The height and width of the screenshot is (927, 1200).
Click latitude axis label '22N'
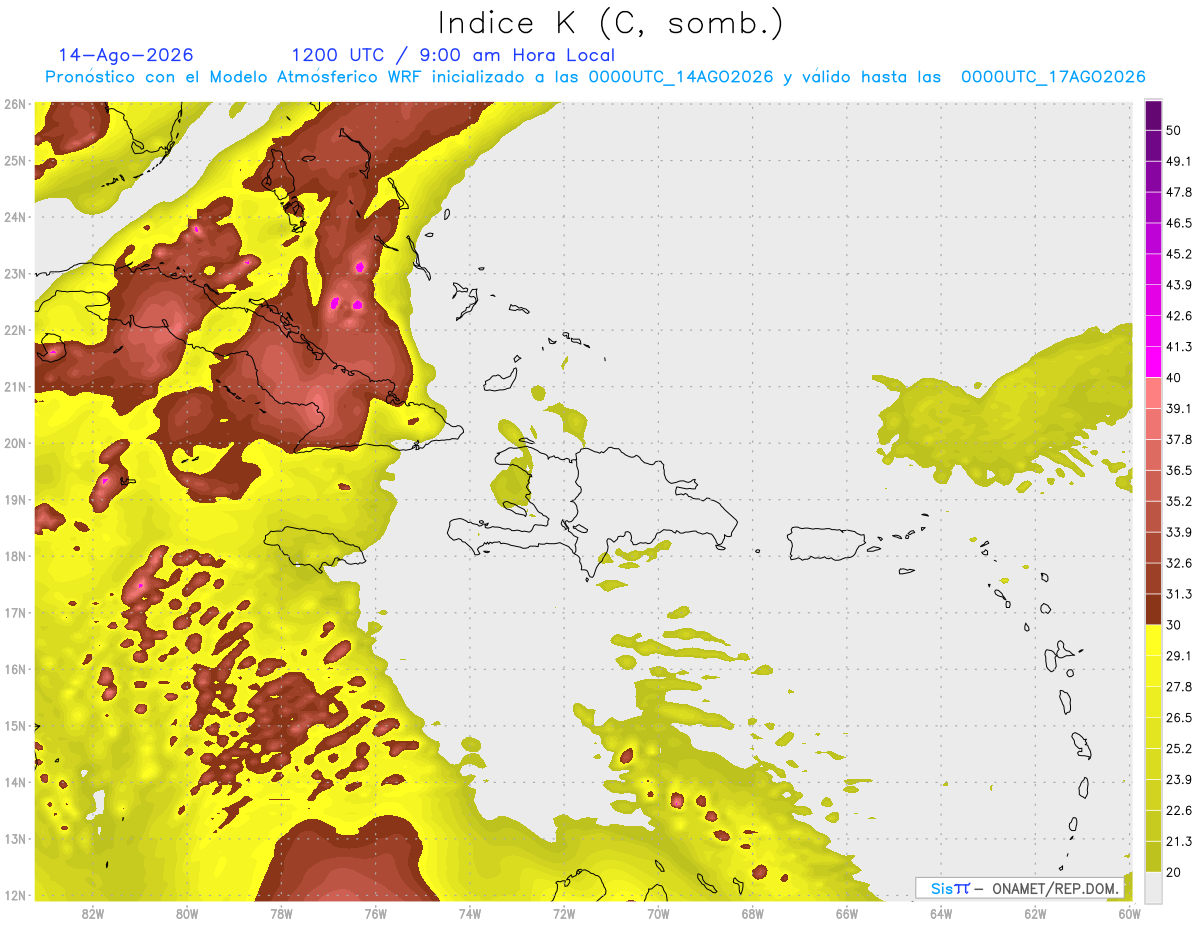[x=14, y=330]
